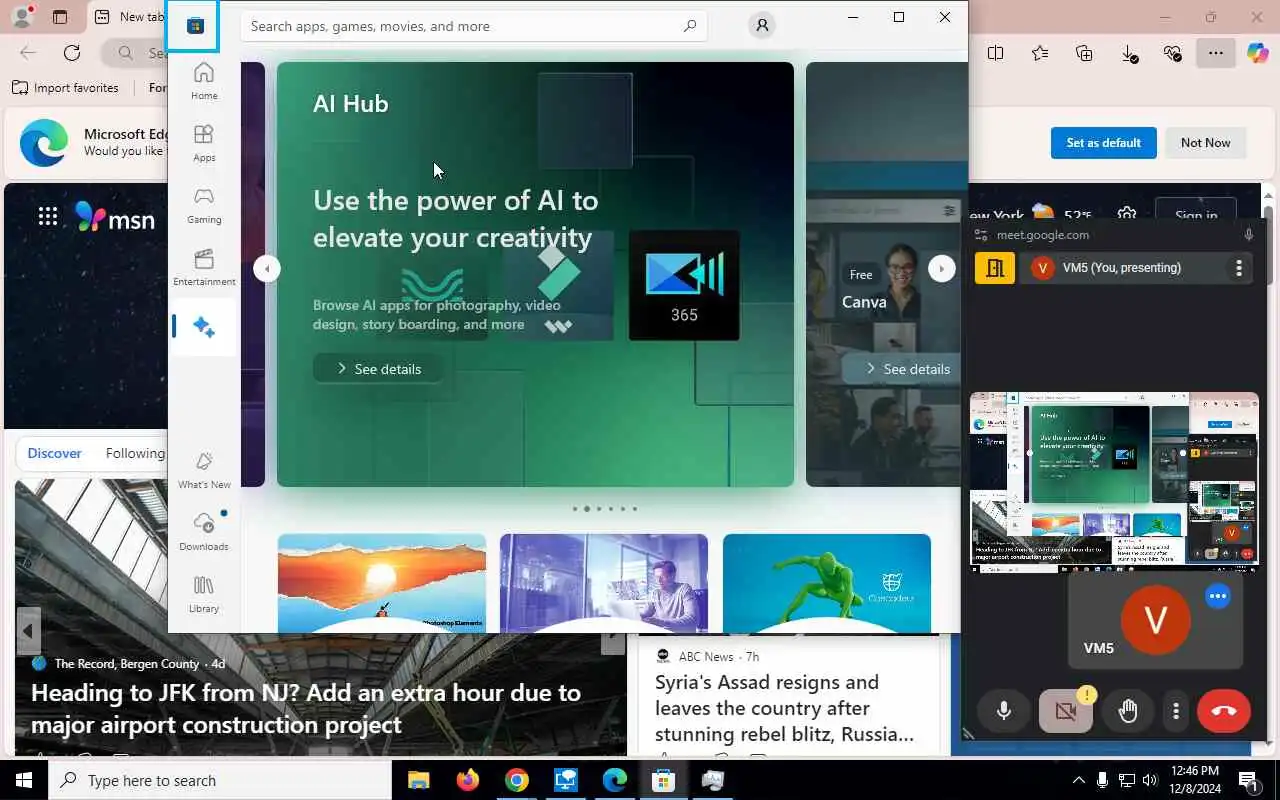Open Edge favorites star icon
1280x800 pixels.
tap(1040, 54)
